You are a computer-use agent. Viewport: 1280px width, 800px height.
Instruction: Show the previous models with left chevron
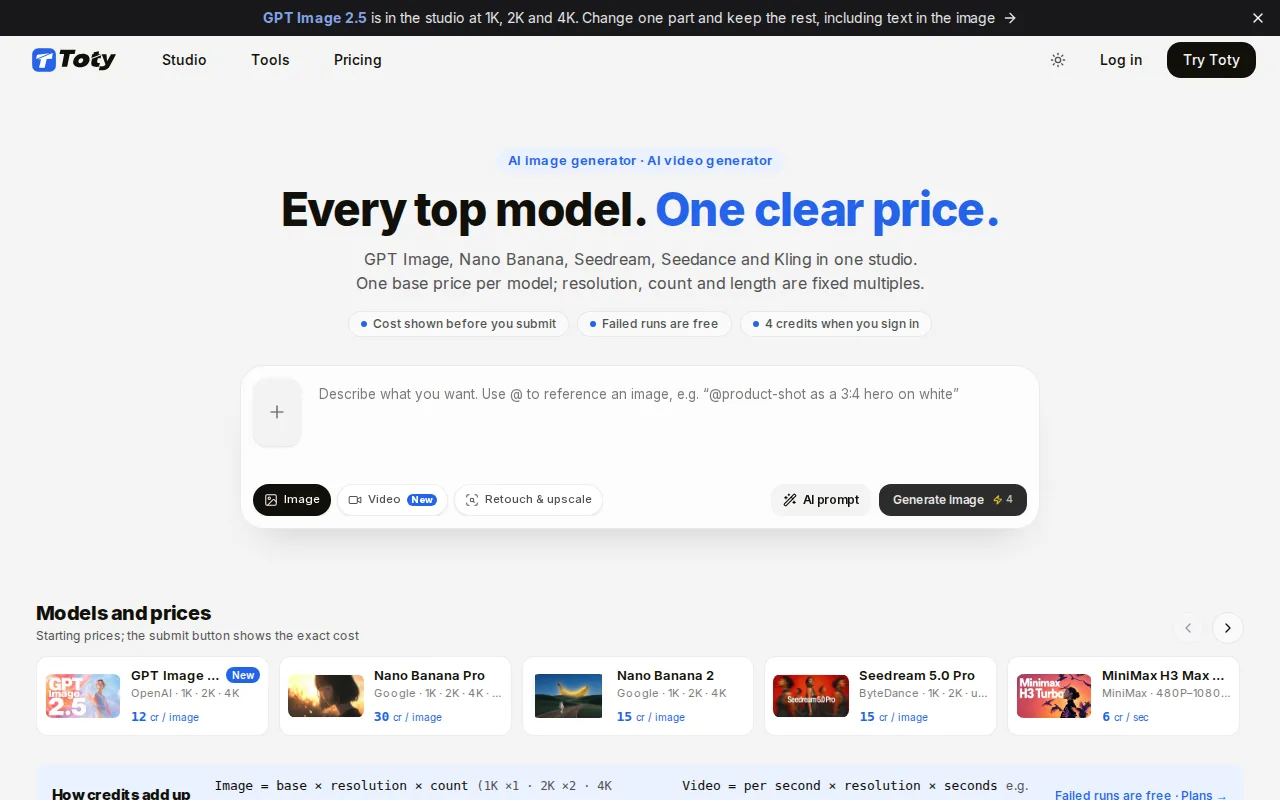coord(1188,628)
